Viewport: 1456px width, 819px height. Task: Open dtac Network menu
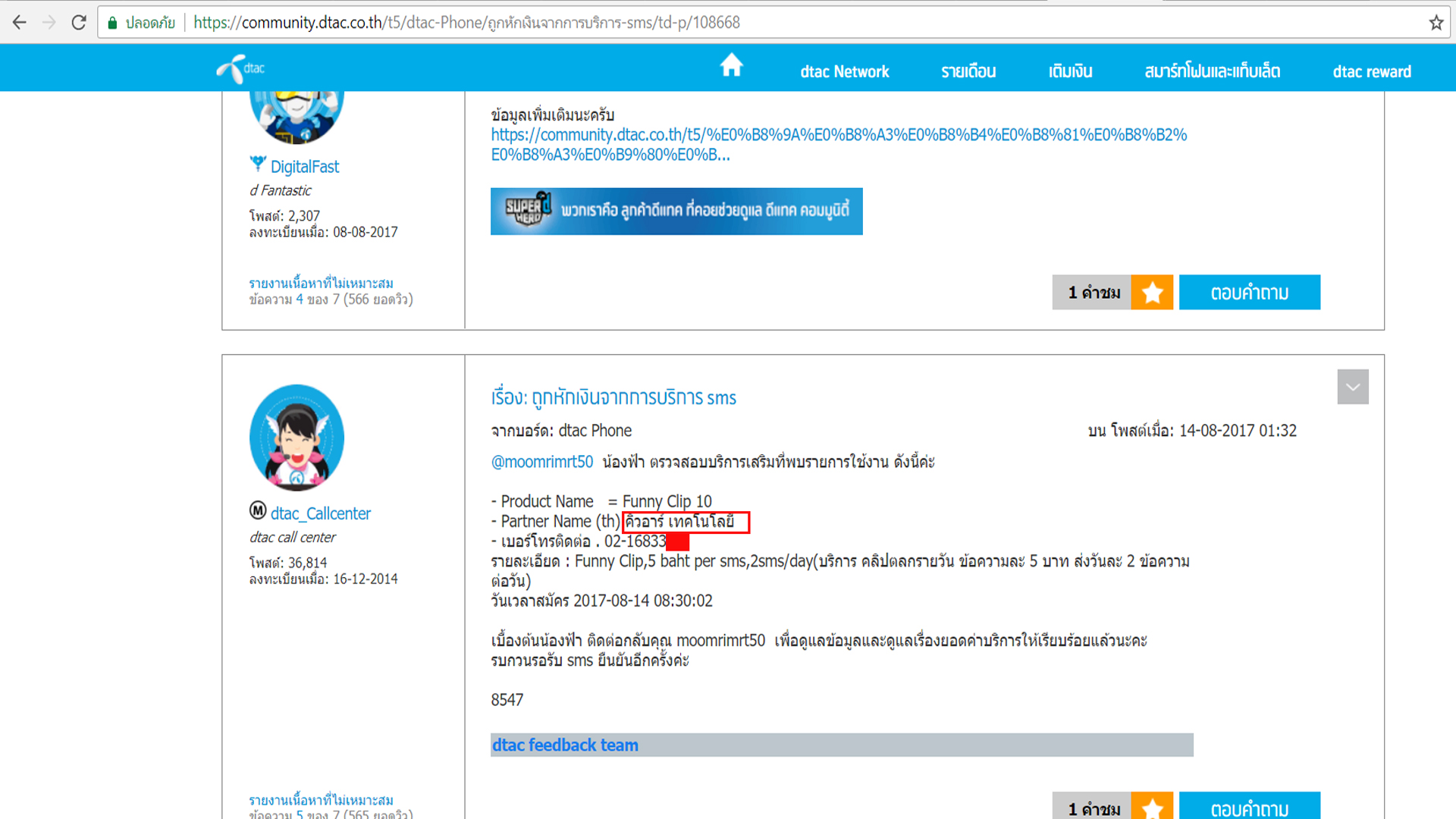(844, 71)
